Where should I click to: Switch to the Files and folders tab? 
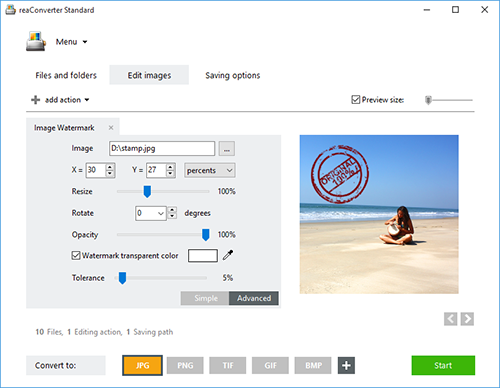point(66,75)
